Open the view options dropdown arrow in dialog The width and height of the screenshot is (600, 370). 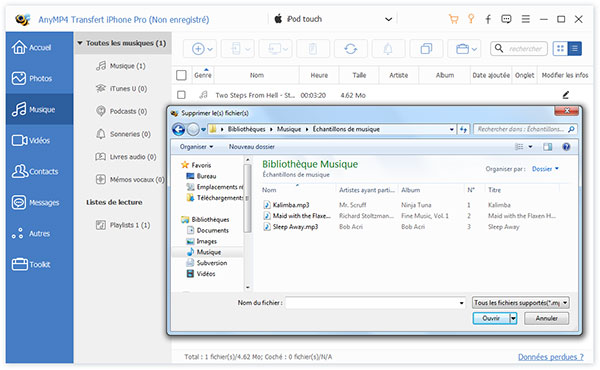[530, 147]
